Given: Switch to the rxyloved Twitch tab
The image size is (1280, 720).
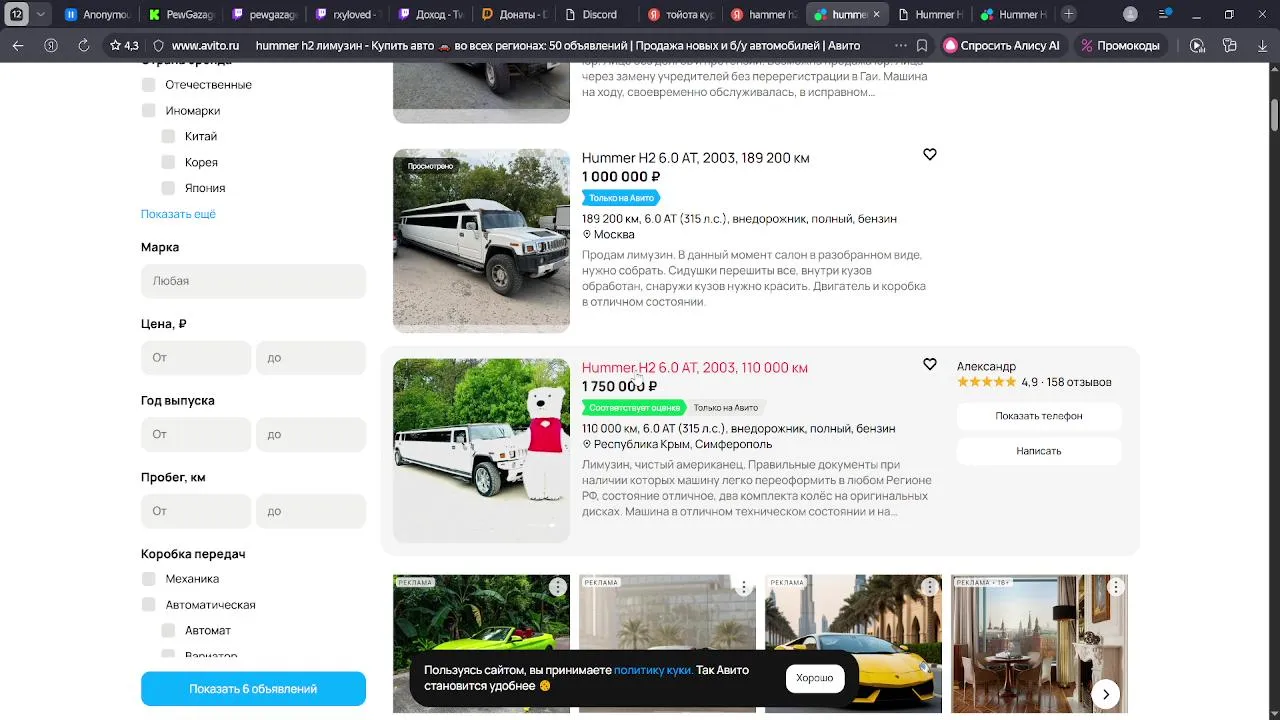Looking at the screenshot, I should point(347,15).
